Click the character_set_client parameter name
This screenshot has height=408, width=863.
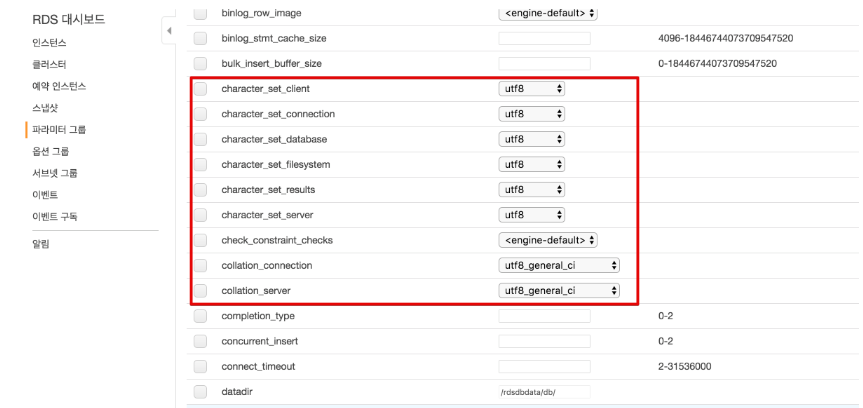point(265,89)
